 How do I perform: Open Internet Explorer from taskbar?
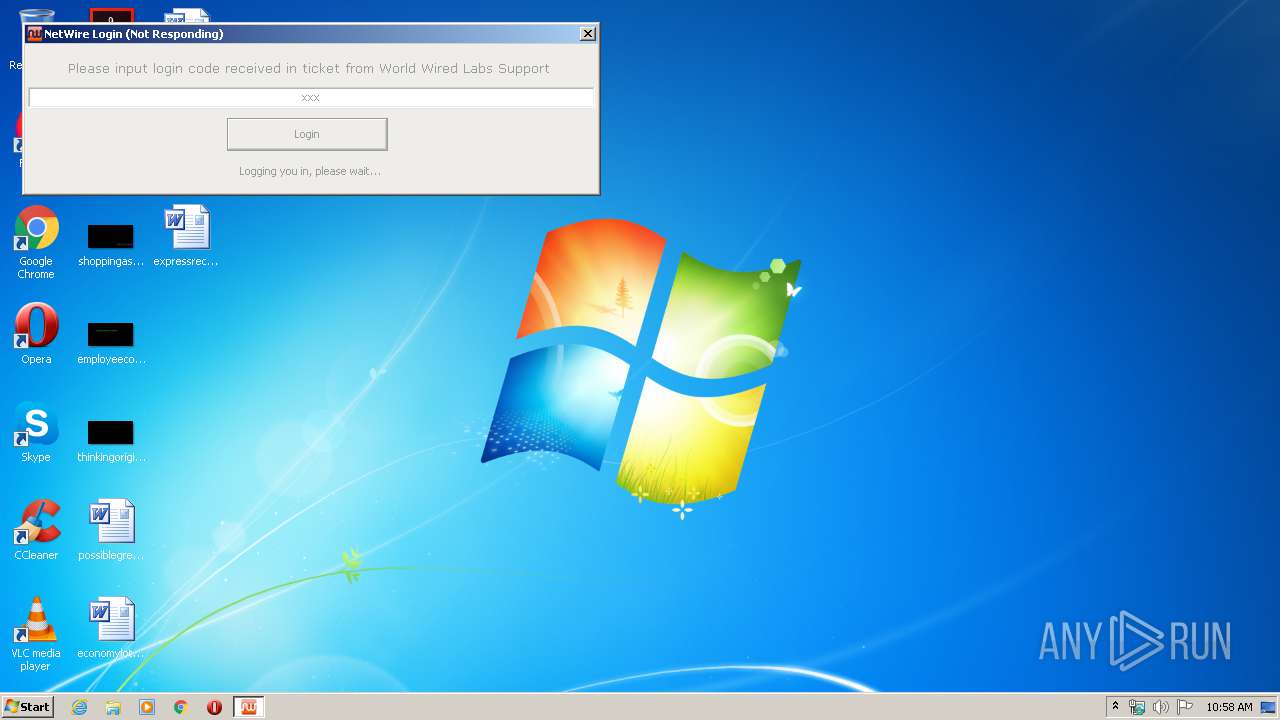(x=80, y=707)
